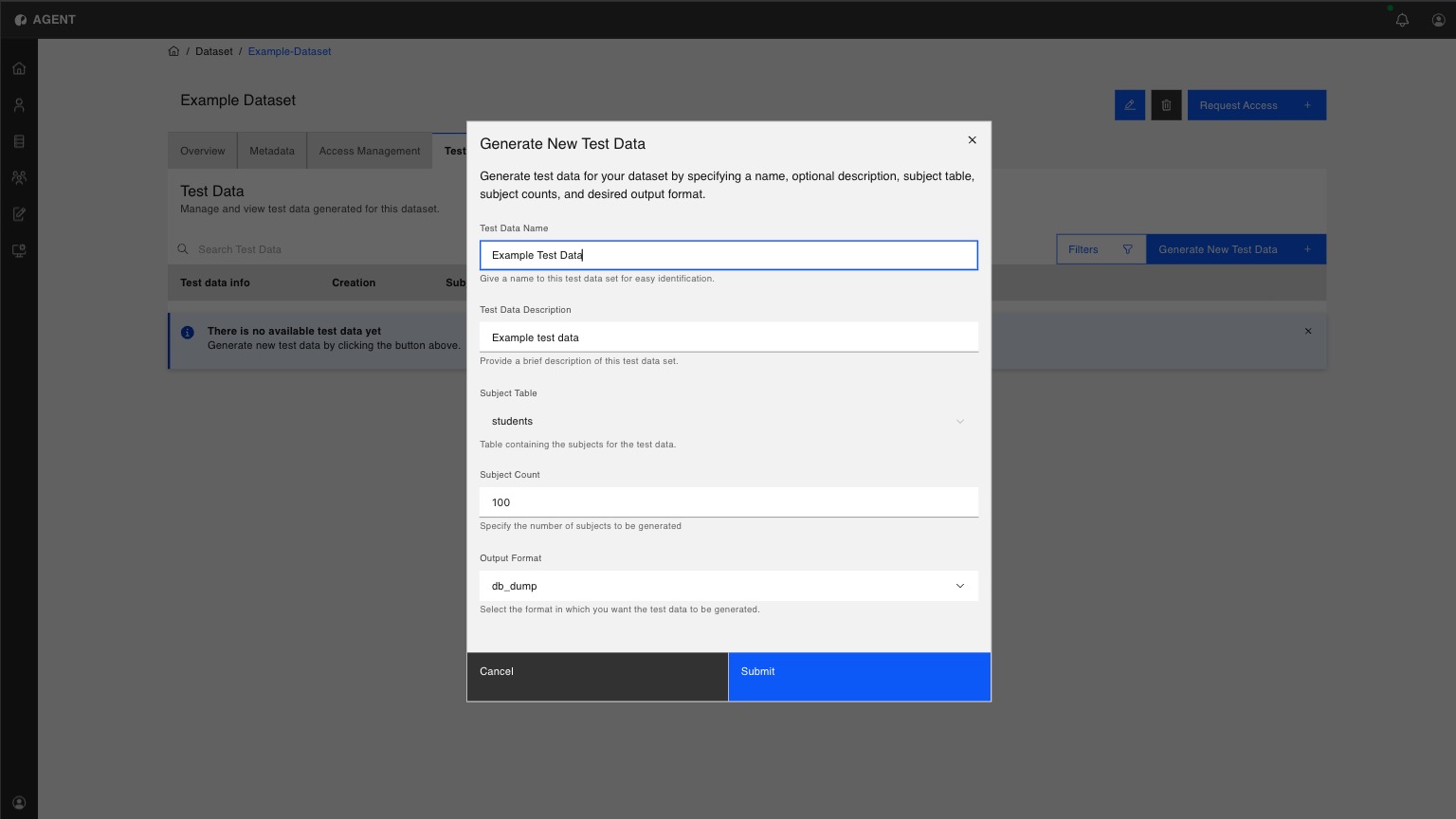This screenshot has height=819, width=1456.
Task: Switch to the Metadata tab
Action: pos(272,151)
